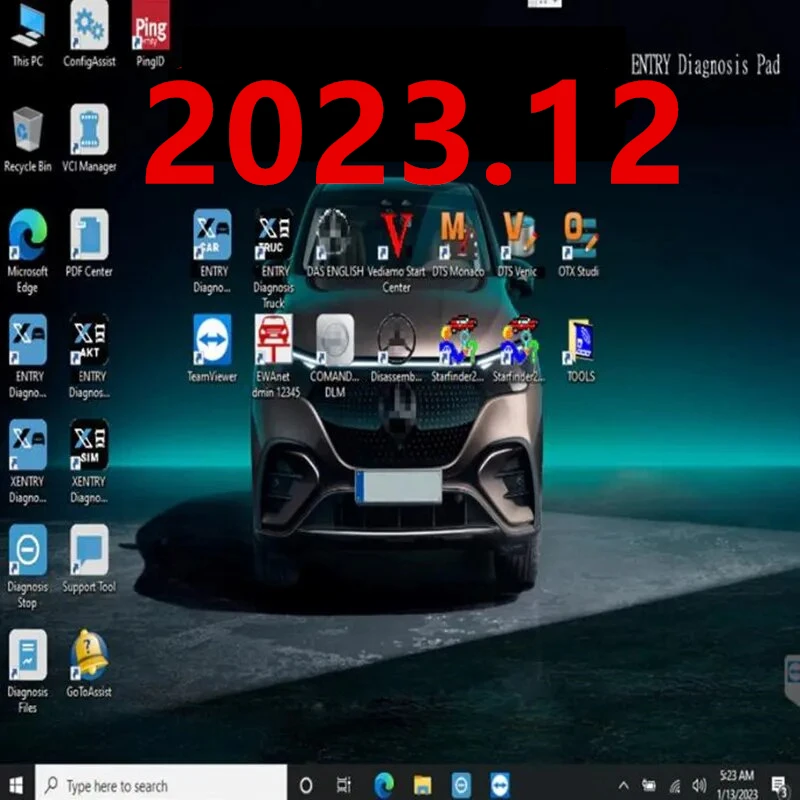Open DAS ENGLISH shortcut
The width and height of the screenshot is (800, 800).
click(335, 243)
